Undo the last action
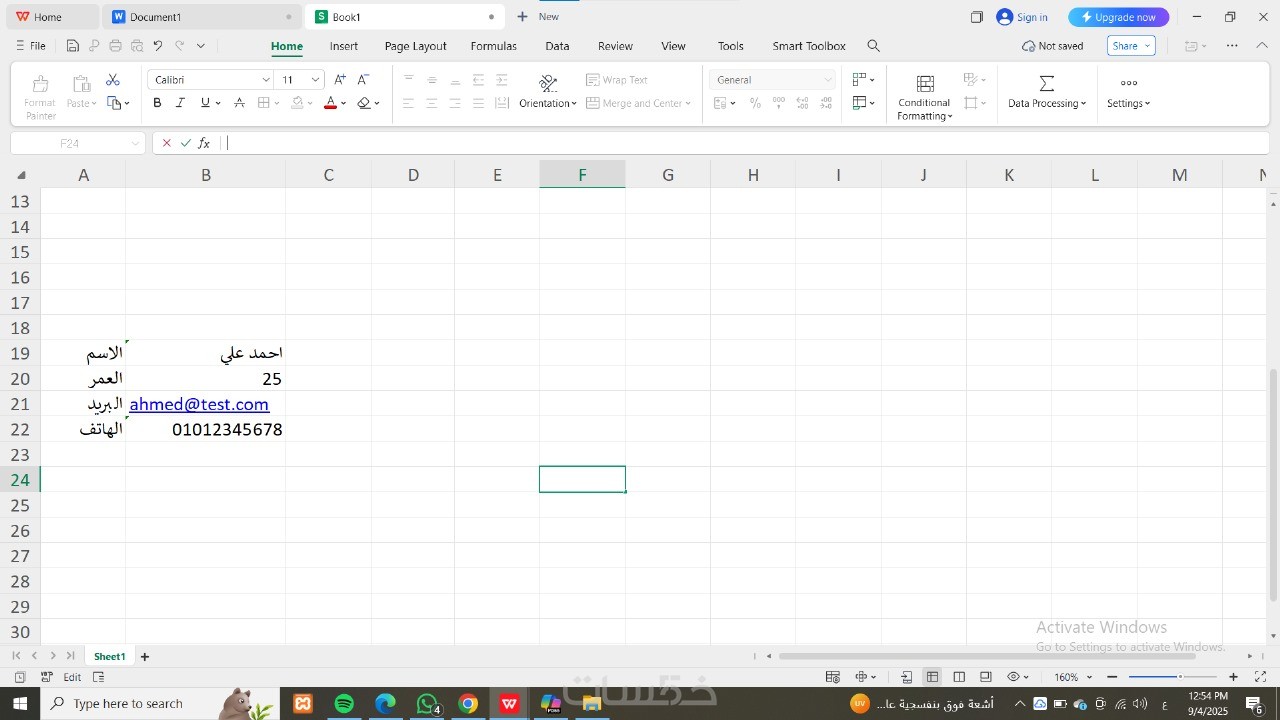This screenshot has width=1280, height=720. click(158, 46)
